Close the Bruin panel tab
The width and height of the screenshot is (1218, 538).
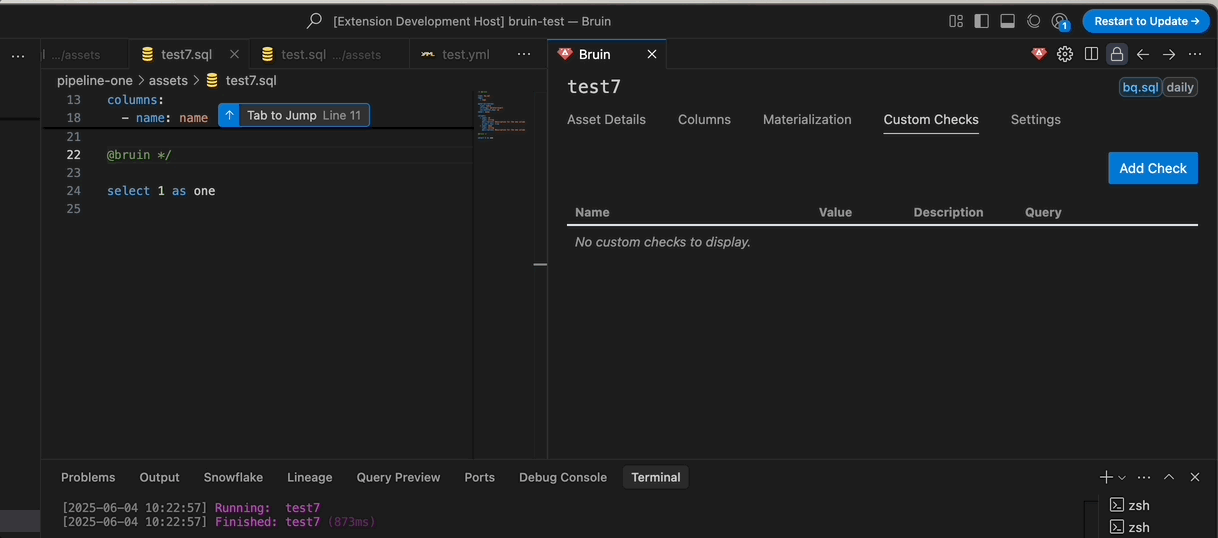click(x=652, y=54)
